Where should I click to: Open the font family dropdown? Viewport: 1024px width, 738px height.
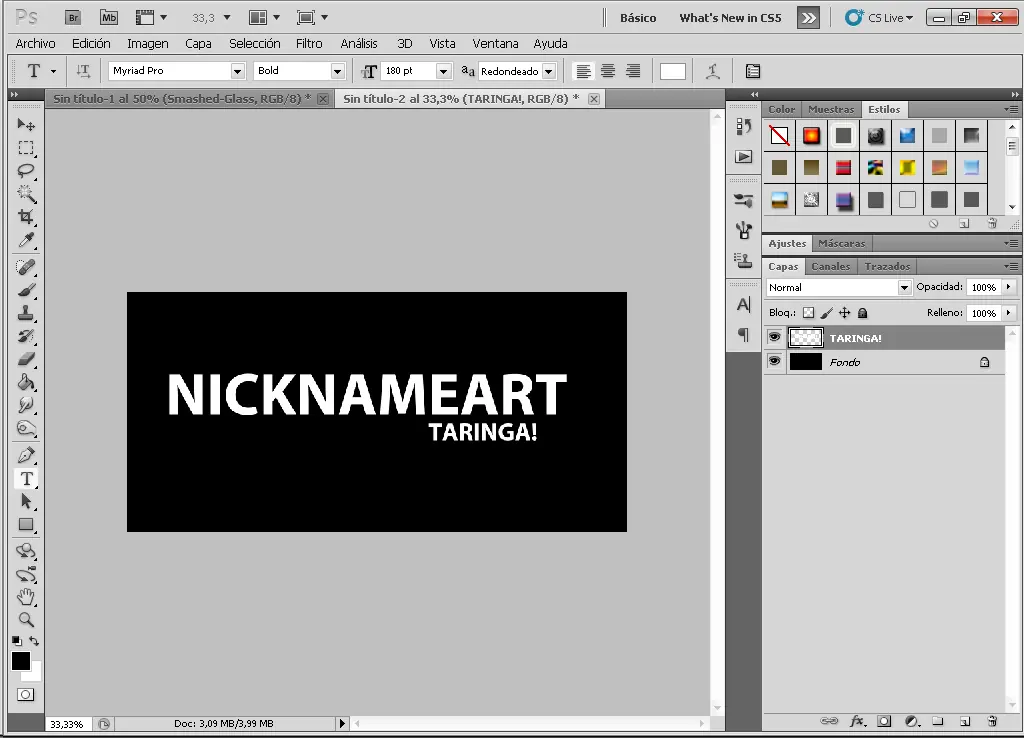[238, 71]
